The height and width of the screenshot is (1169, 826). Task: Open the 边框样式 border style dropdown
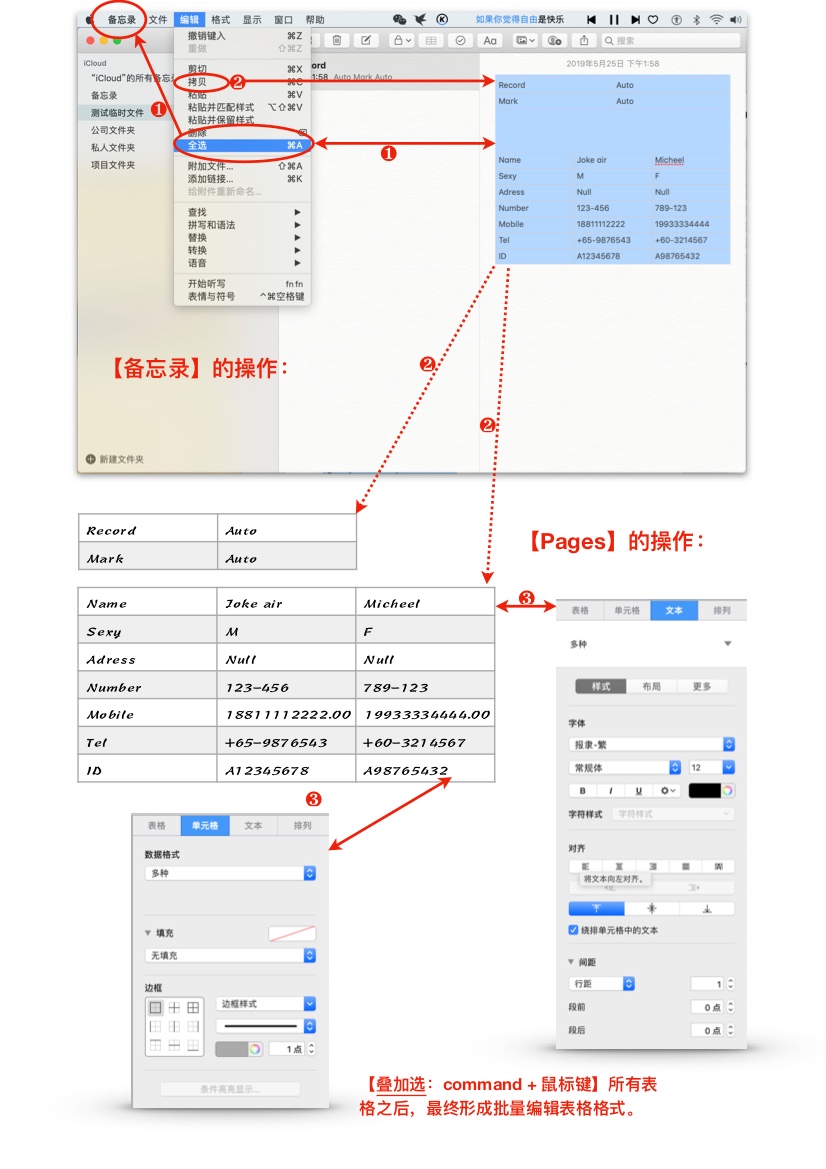click(x=266, y=1003)
